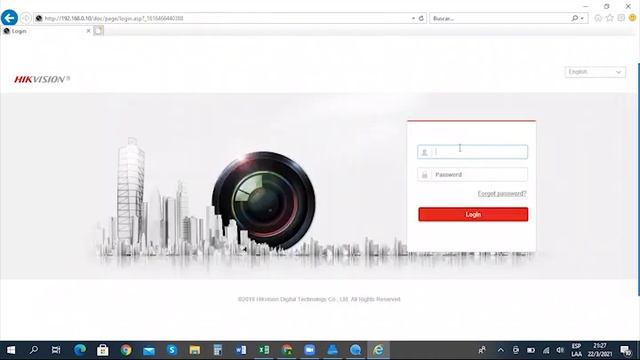Open Word from the taskbar
640x360 pixels.
tap(241, 350)
